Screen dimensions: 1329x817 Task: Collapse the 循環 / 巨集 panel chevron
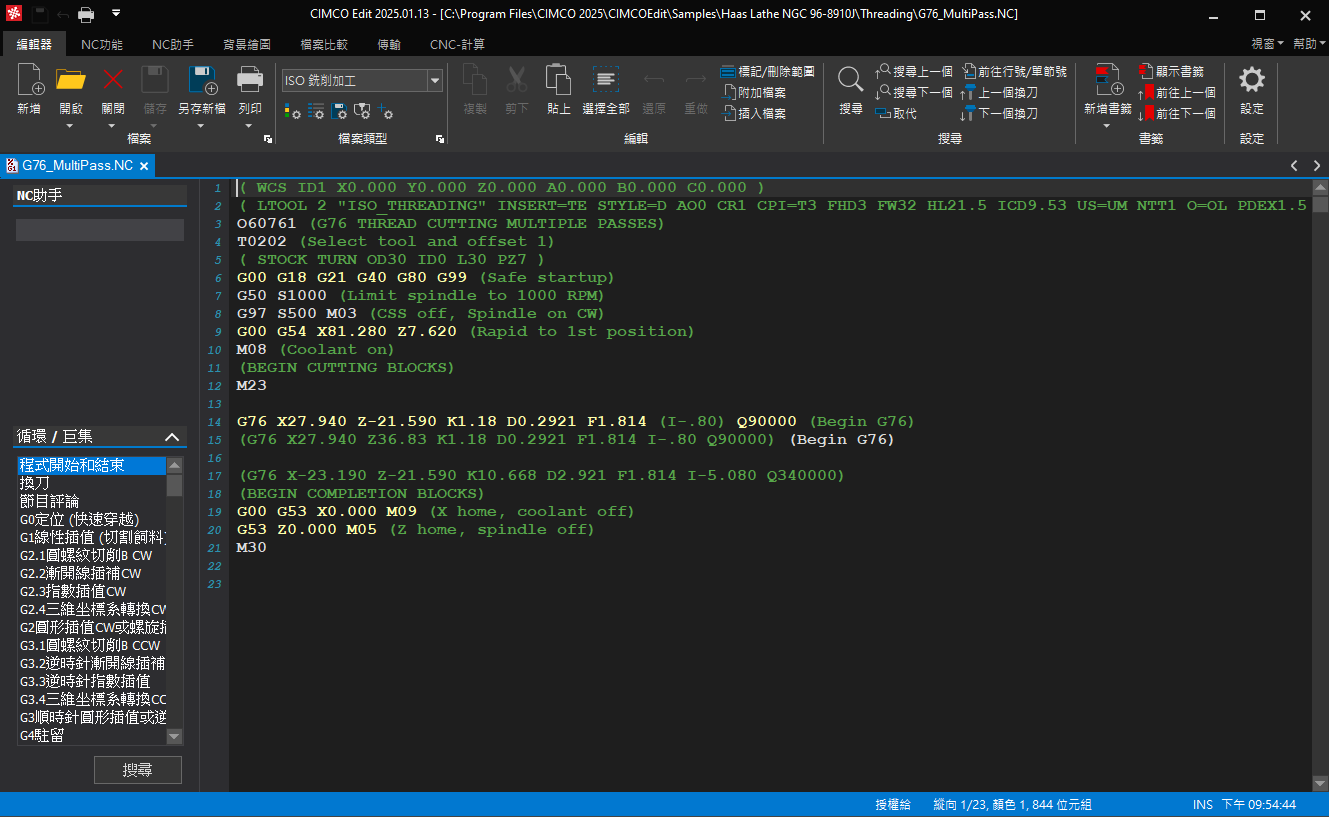click(x=172, y=437)
